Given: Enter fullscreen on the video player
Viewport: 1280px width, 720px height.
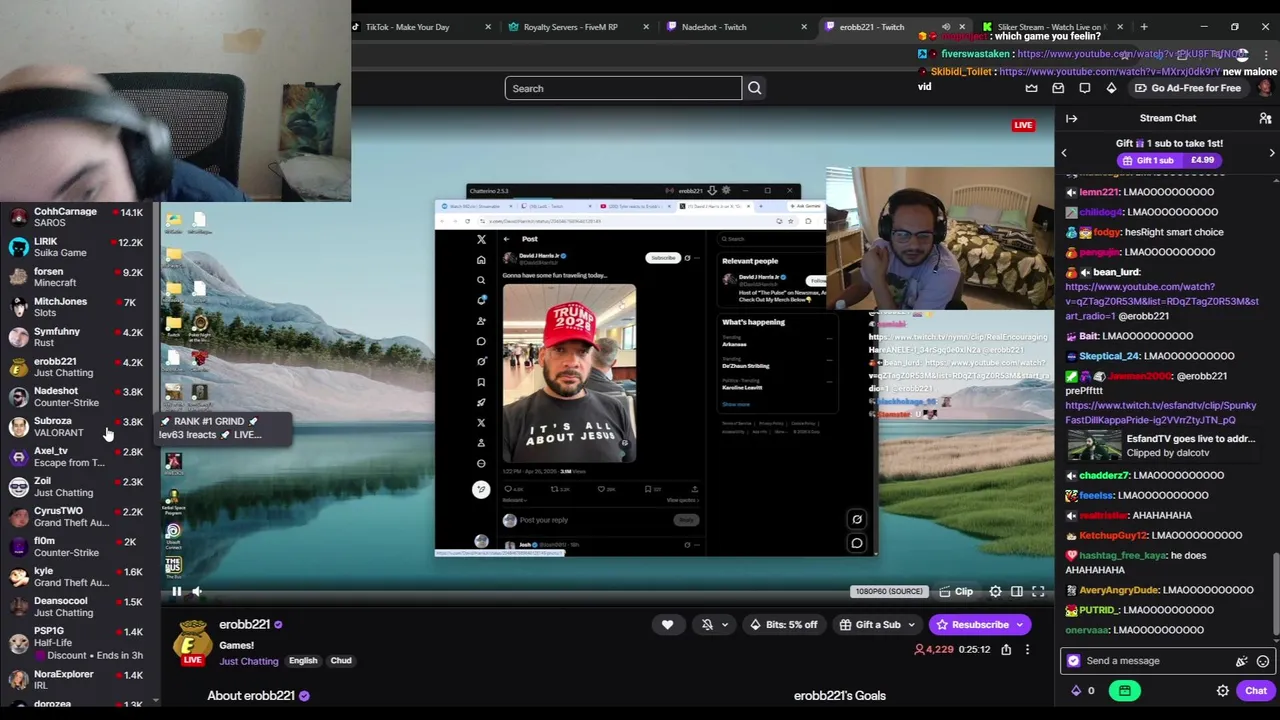Looking at the screenshot, I should tap(1038, 591).
